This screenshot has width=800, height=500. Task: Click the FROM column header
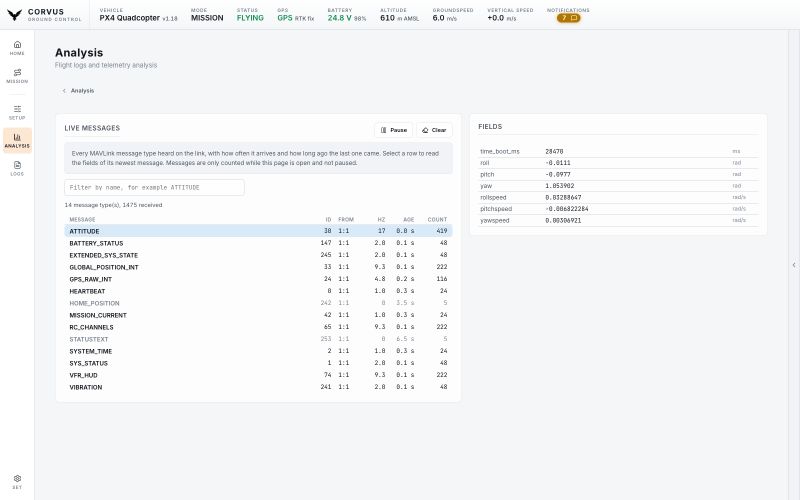346,219
